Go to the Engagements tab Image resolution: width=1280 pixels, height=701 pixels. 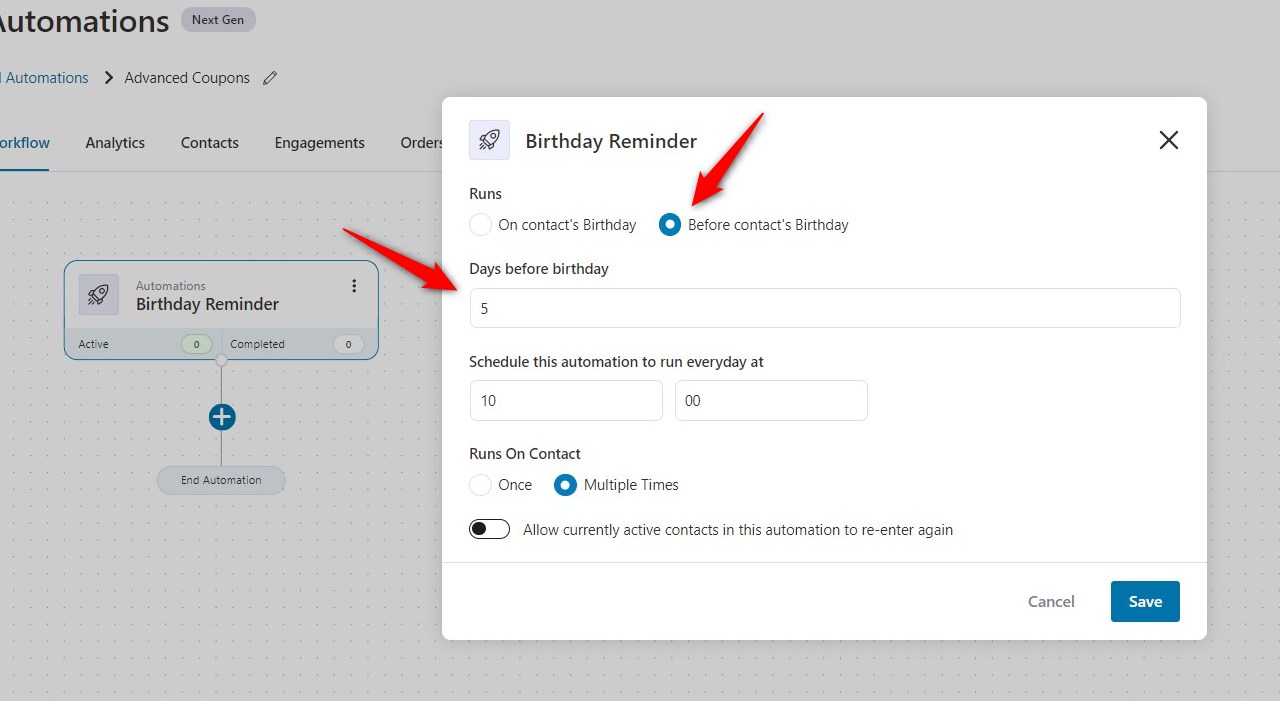point(320,143)
